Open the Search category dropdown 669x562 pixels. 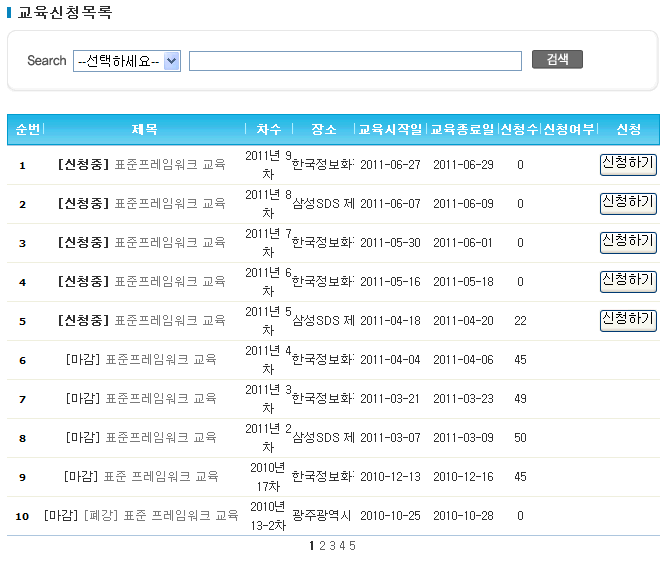pyautogui.click(x=127, y=61)
